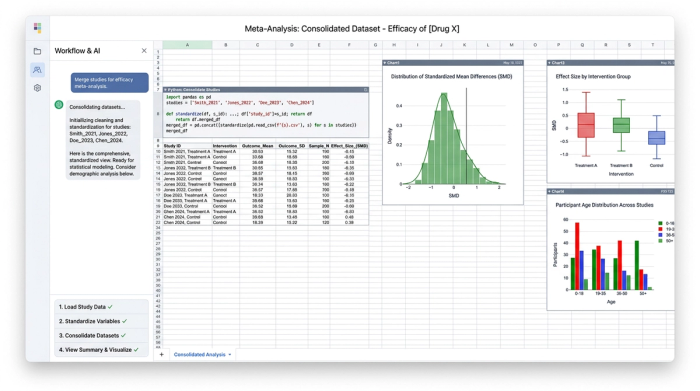Screen dimensions: 700x391
Task: Select column H header
Action: 394,45
